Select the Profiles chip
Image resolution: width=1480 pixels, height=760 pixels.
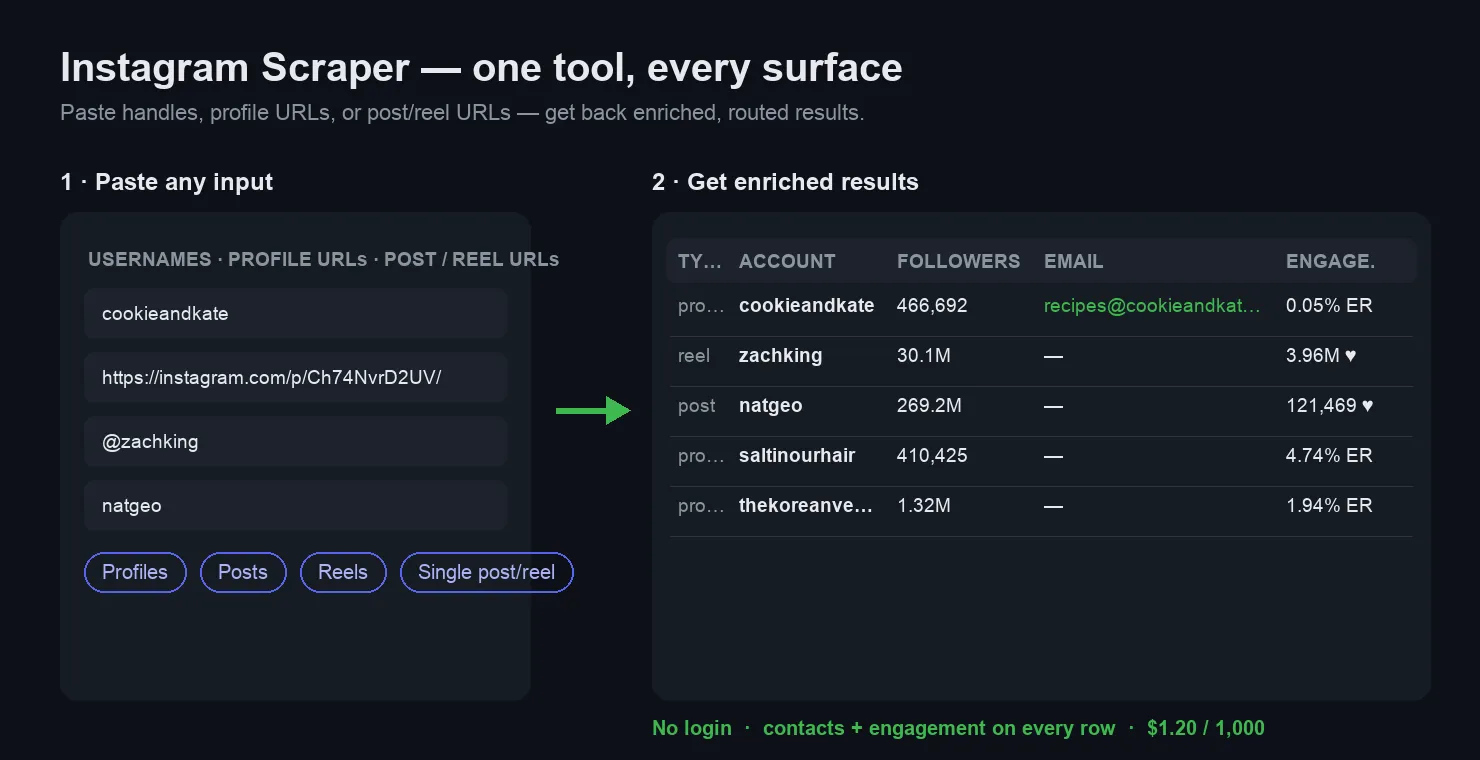click(x=135, y=572)
